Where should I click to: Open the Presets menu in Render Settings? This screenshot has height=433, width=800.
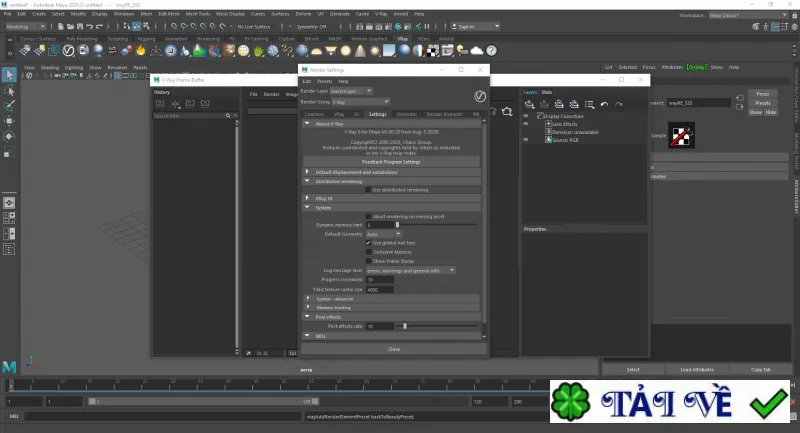coord(324,81)
